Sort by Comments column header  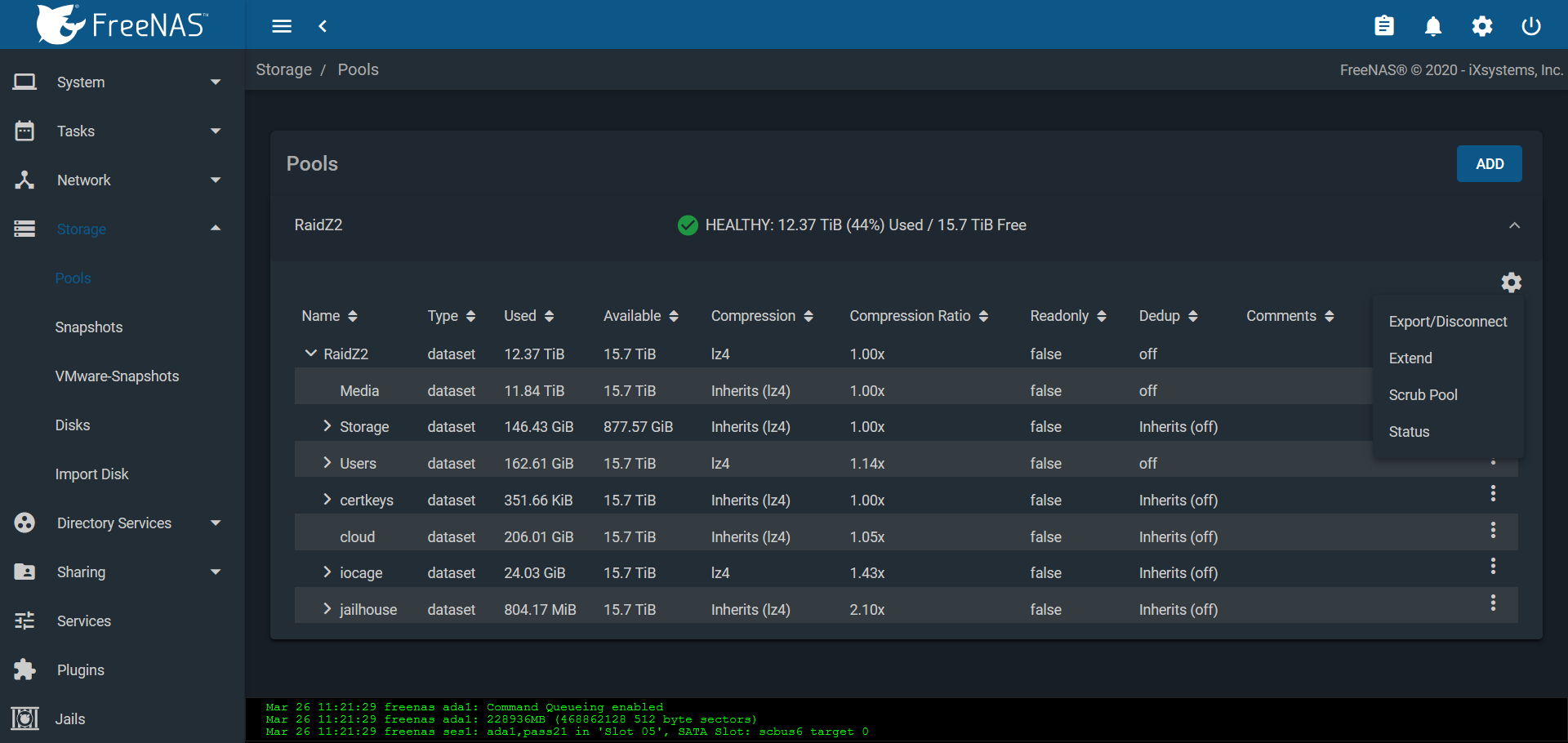coord(1290,316)
